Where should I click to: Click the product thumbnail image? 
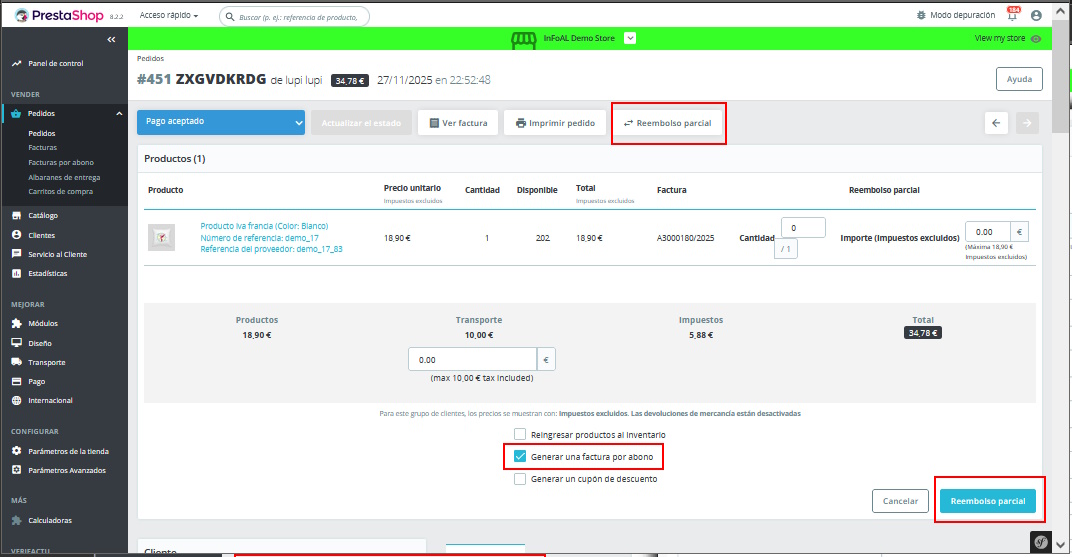point(161,237)
